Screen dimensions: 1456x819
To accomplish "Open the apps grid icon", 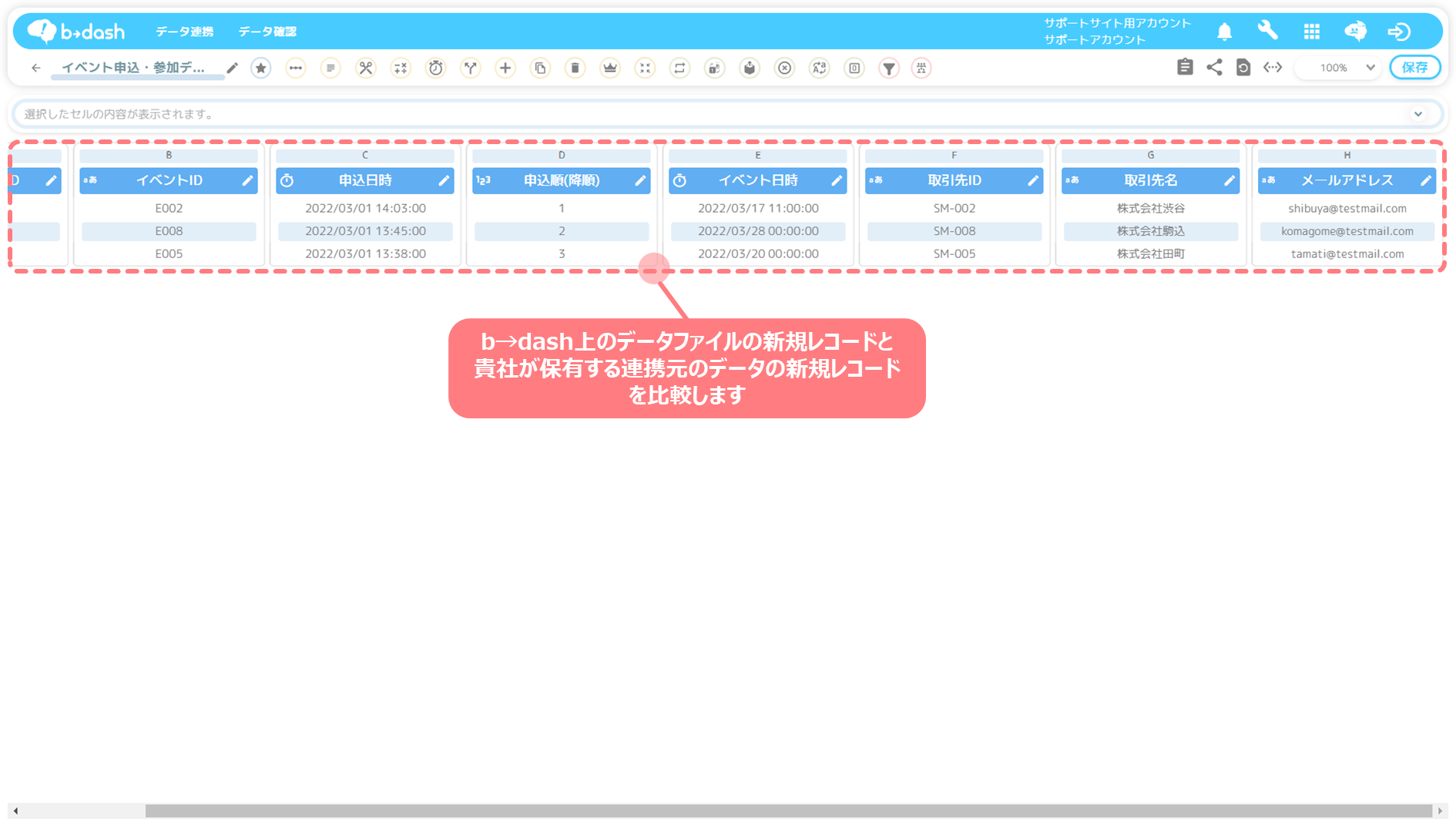I will [1312, 32].
